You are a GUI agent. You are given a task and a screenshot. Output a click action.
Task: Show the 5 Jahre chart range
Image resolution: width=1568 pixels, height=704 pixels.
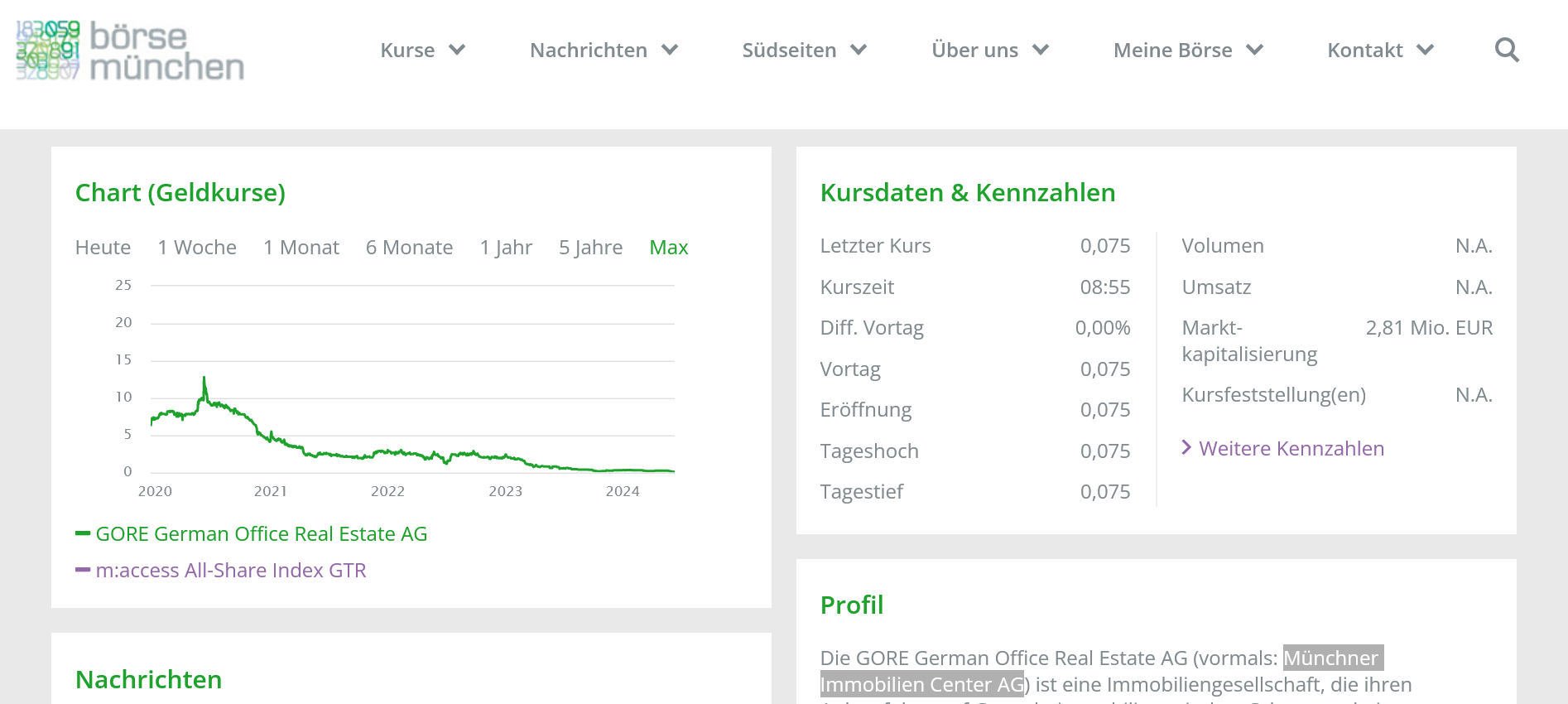tap(590, 248)
